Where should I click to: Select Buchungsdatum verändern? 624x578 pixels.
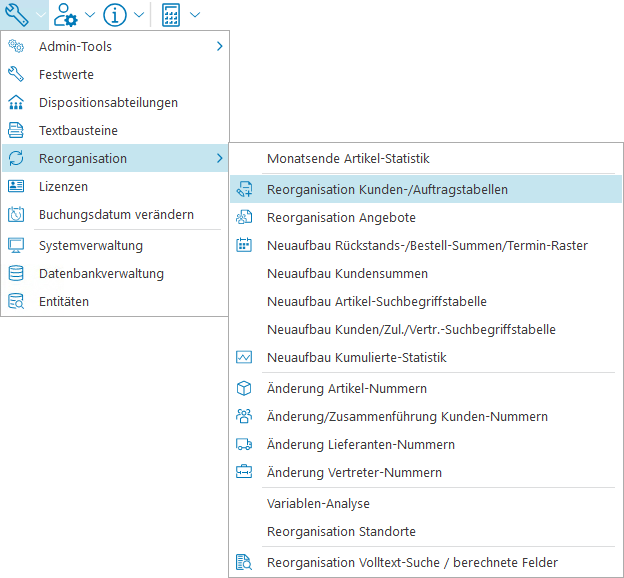[x=116, y=214]
